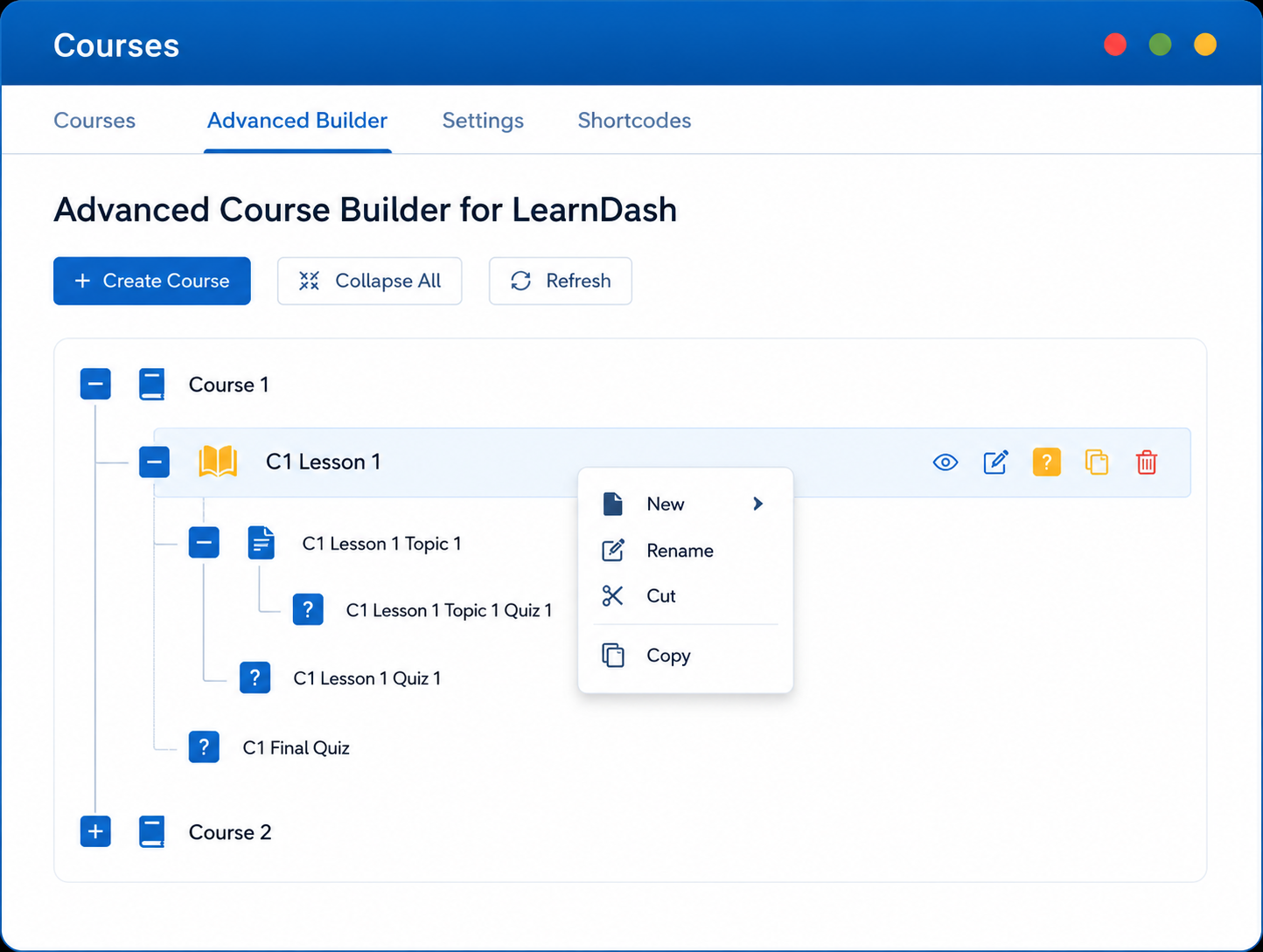Image resolution: width=1263 pixels, height=952 pixels.
Task: Click the red trash icon on C1 Lesson 1 row
Action: [1147, 462]
